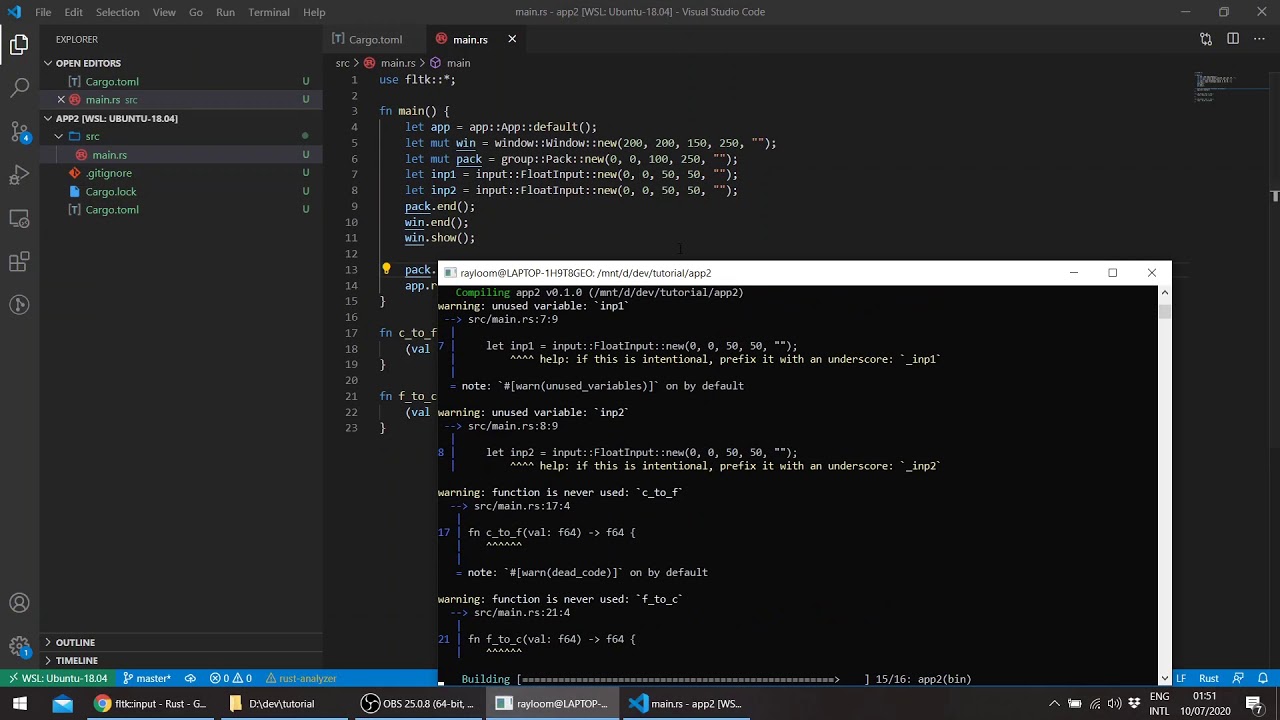Split the editor to the right

coord(1233,39)
